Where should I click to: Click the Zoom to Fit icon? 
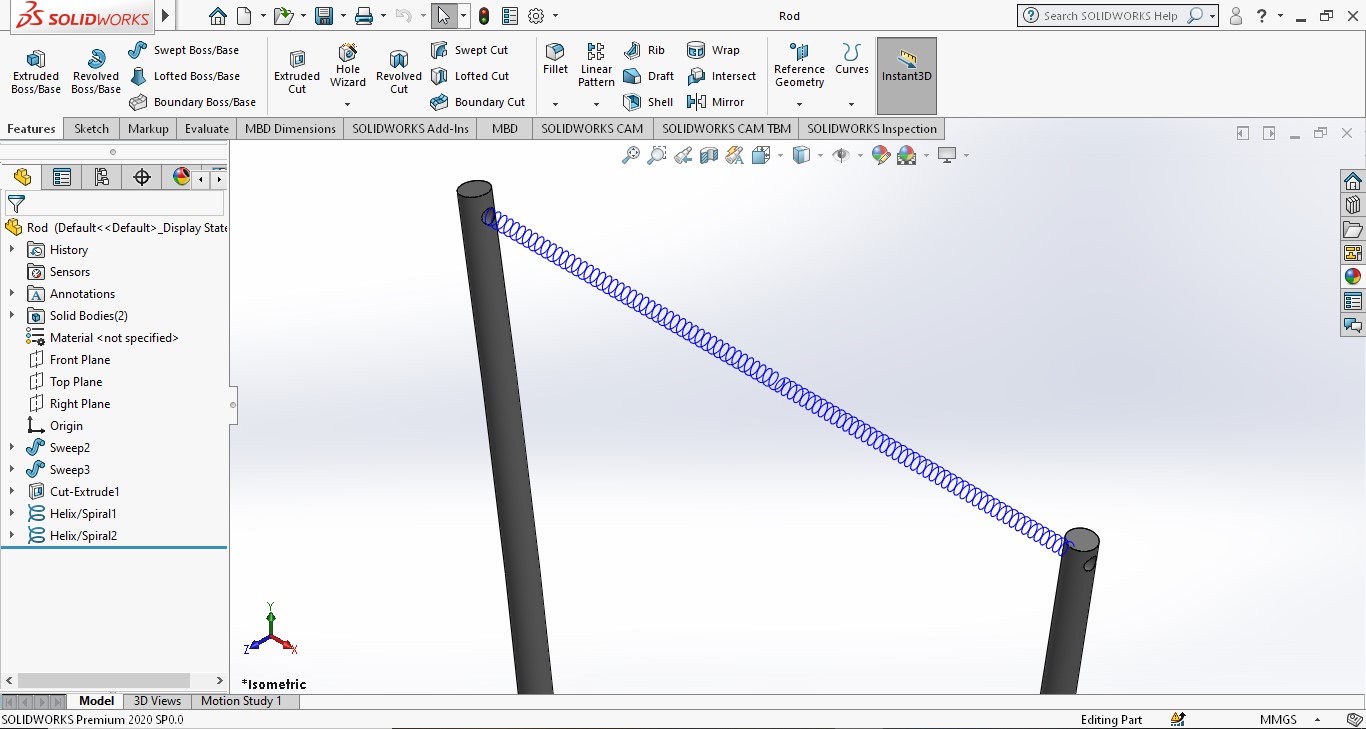click(x=631, y=155)
